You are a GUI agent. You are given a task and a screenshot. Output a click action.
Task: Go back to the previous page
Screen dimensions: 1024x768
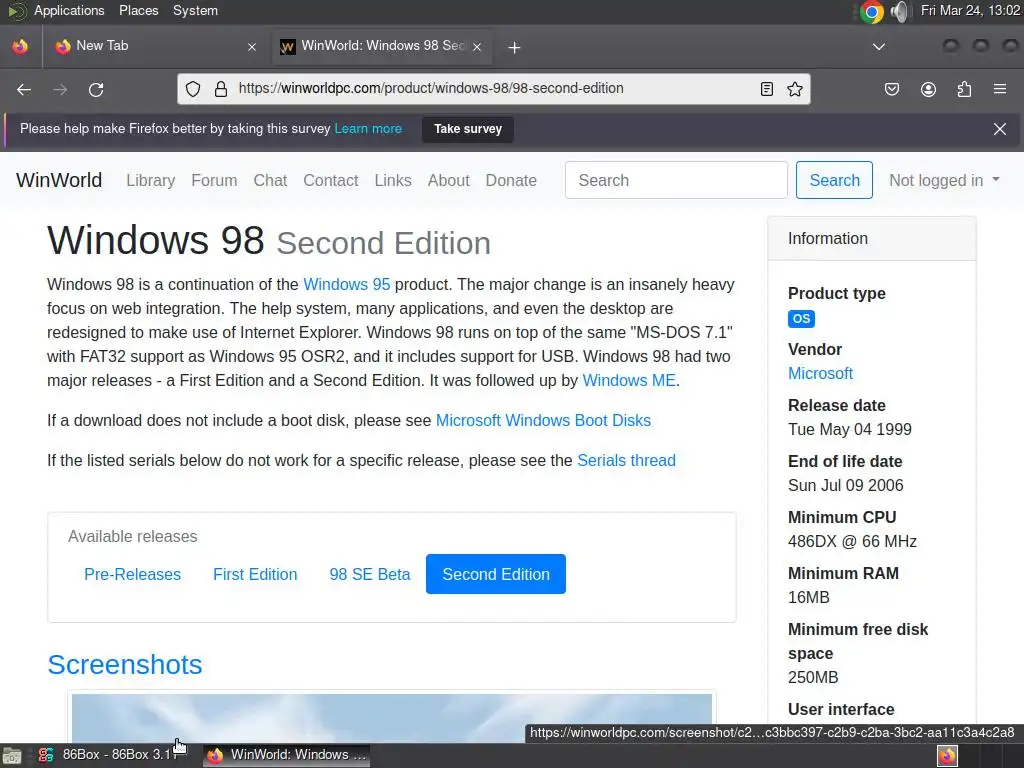[x=24, y=89]
